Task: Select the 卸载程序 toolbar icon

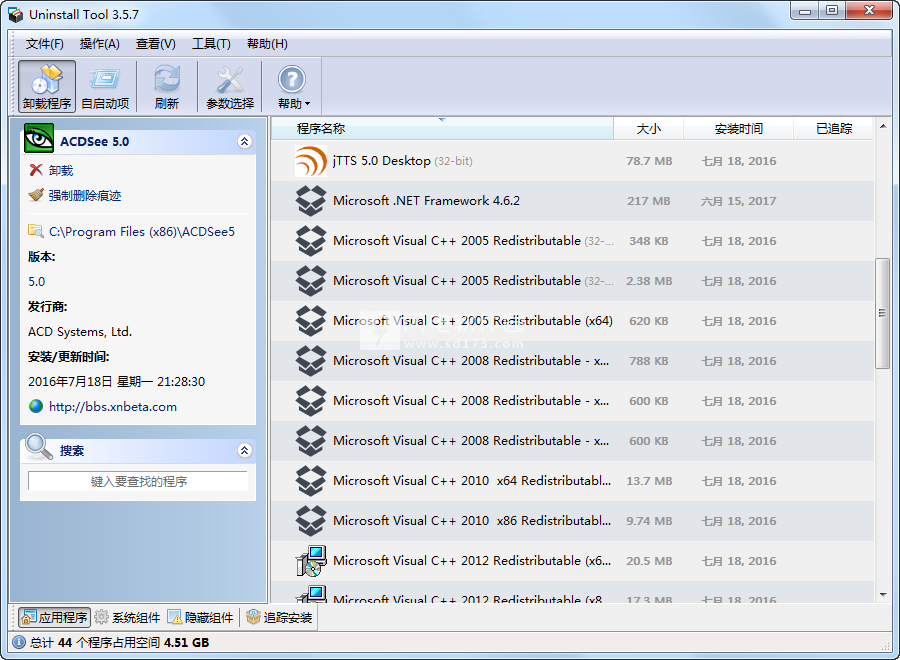Action: (x=46, y=85)
